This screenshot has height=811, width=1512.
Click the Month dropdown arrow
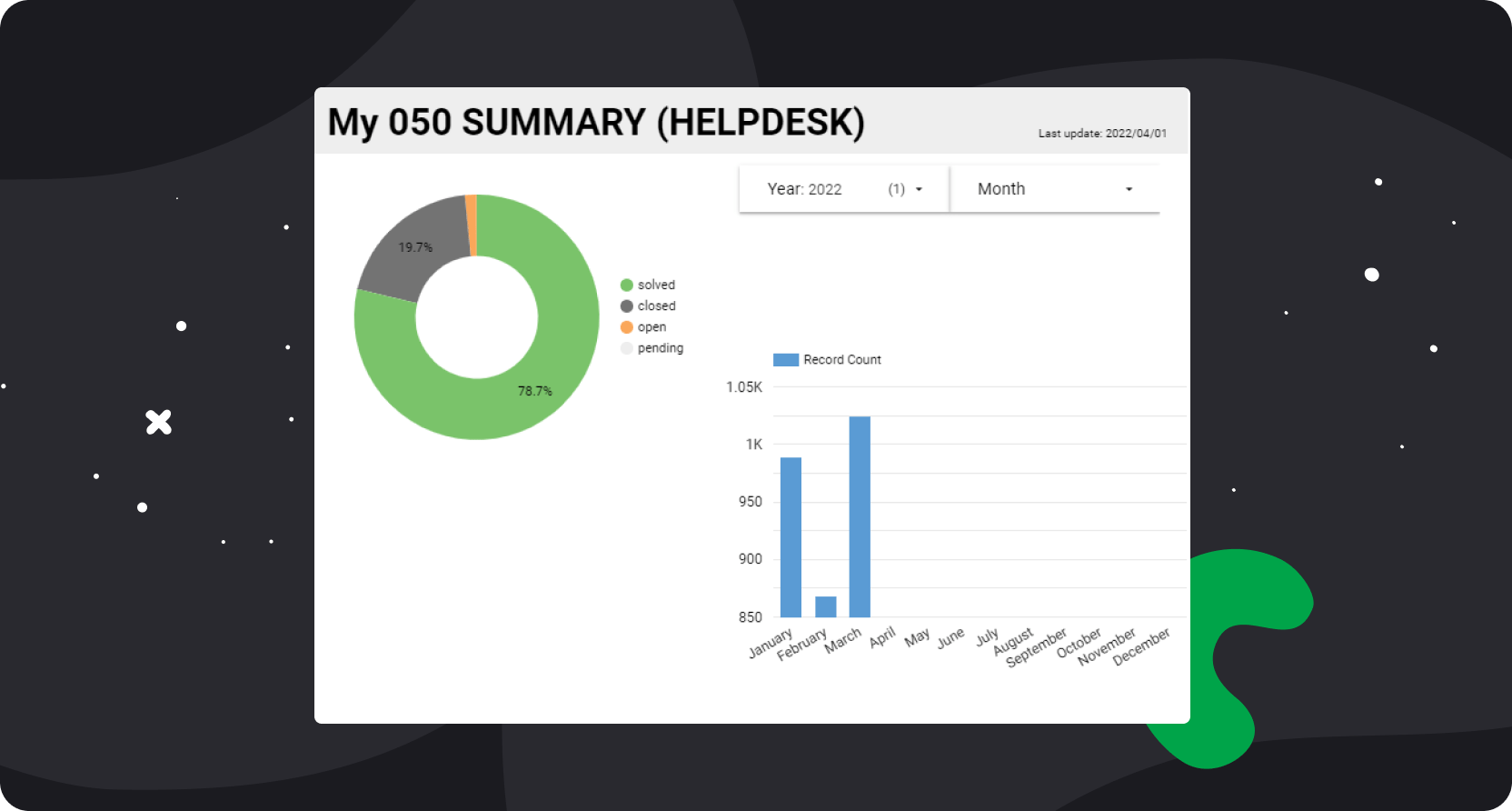1129,189
